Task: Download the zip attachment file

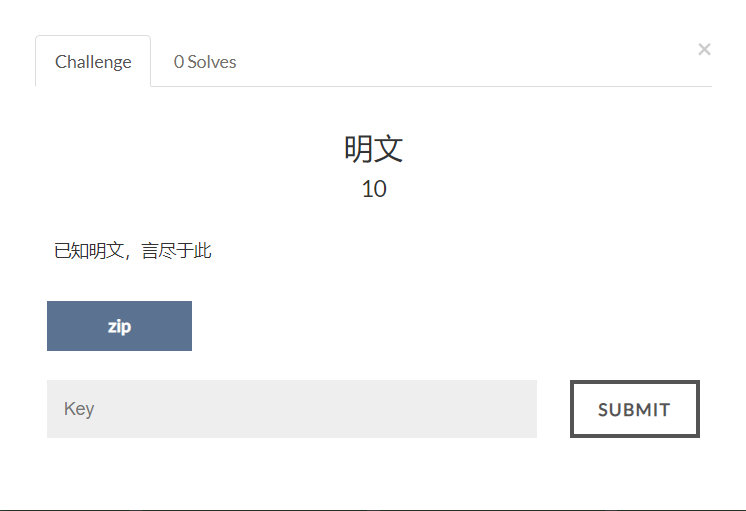Action: pos(119,326)
